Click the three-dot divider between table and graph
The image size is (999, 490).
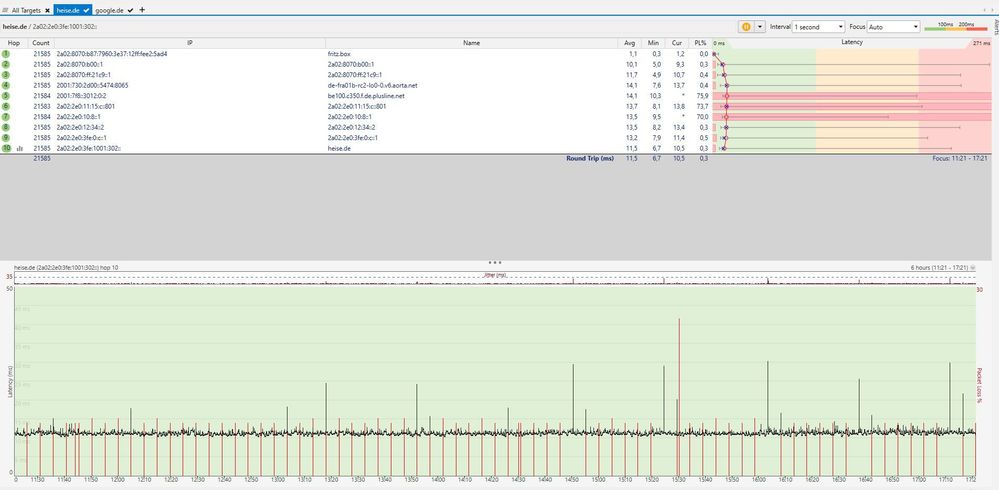click(495, 261)
